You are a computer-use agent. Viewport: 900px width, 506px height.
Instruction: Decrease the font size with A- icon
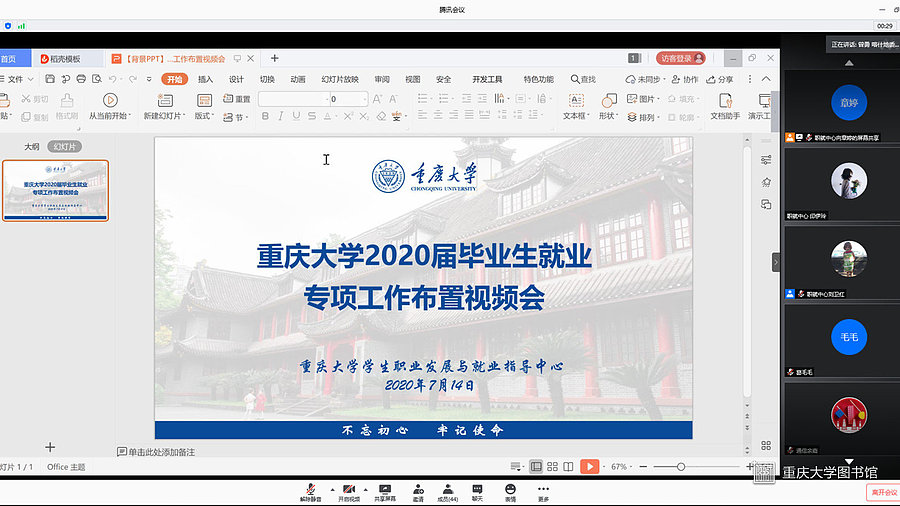click(x=393, y=99)
